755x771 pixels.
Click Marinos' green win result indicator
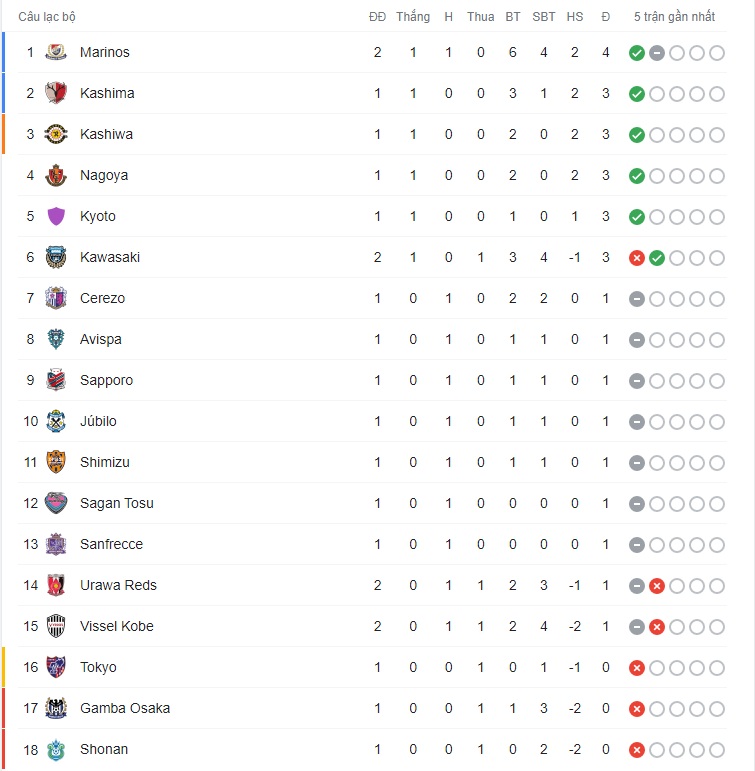click(x=637, y=53)
